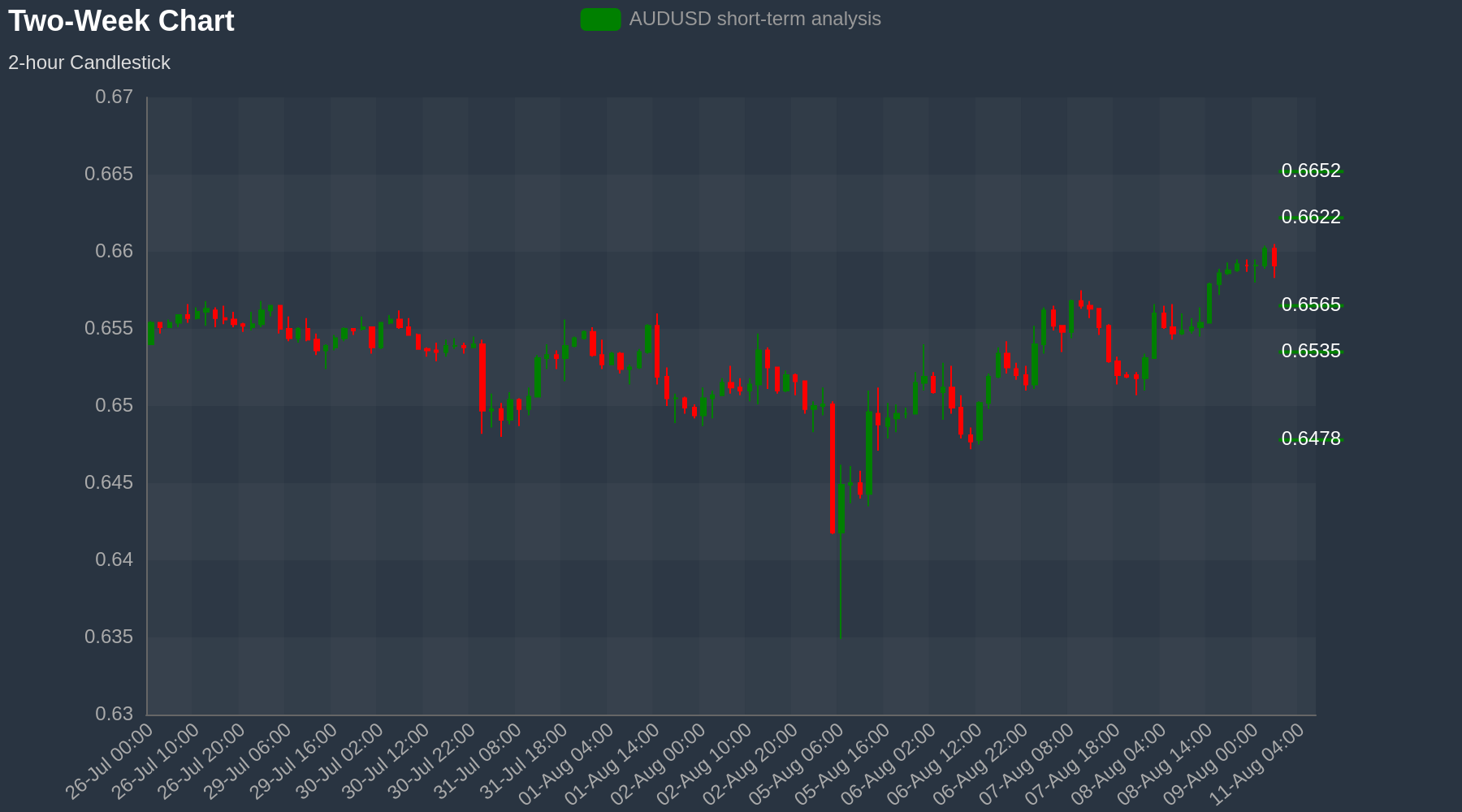This screenshot has width=1462, height=812.
Task: Click the 26-Jul 00:00 x-axis label
Action: coord(109,762)
